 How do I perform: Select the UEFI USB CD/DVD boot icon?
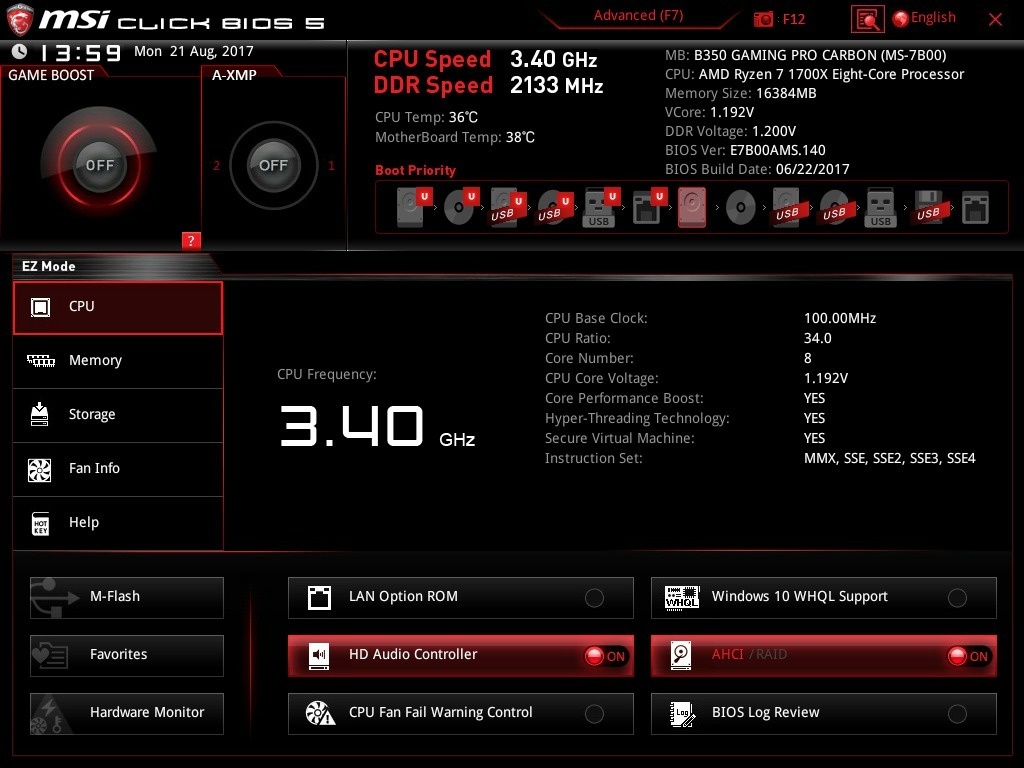click(555, 207)
